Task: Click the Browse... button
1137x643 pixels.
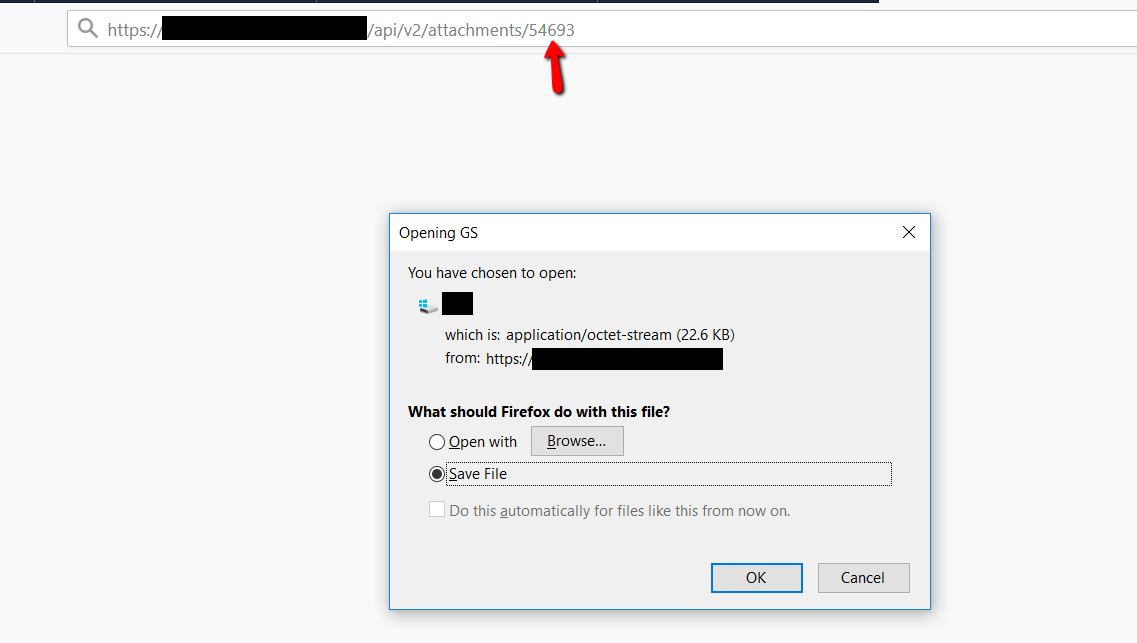Action: point(577,441)
